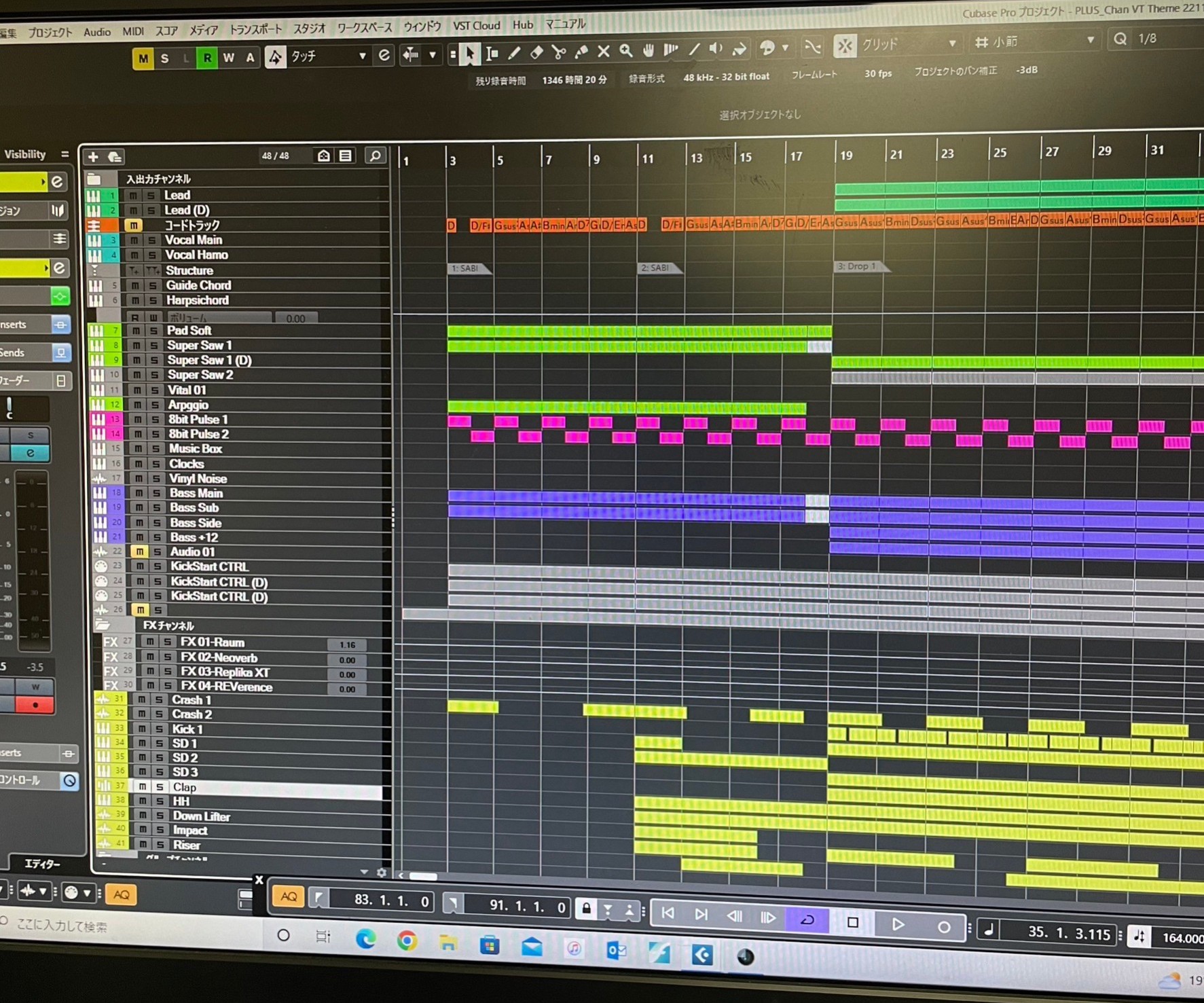Open the プロジェクト menu
Image resolution: width=1204 pixels, height=1003 pixels.
tap(50, 33)
